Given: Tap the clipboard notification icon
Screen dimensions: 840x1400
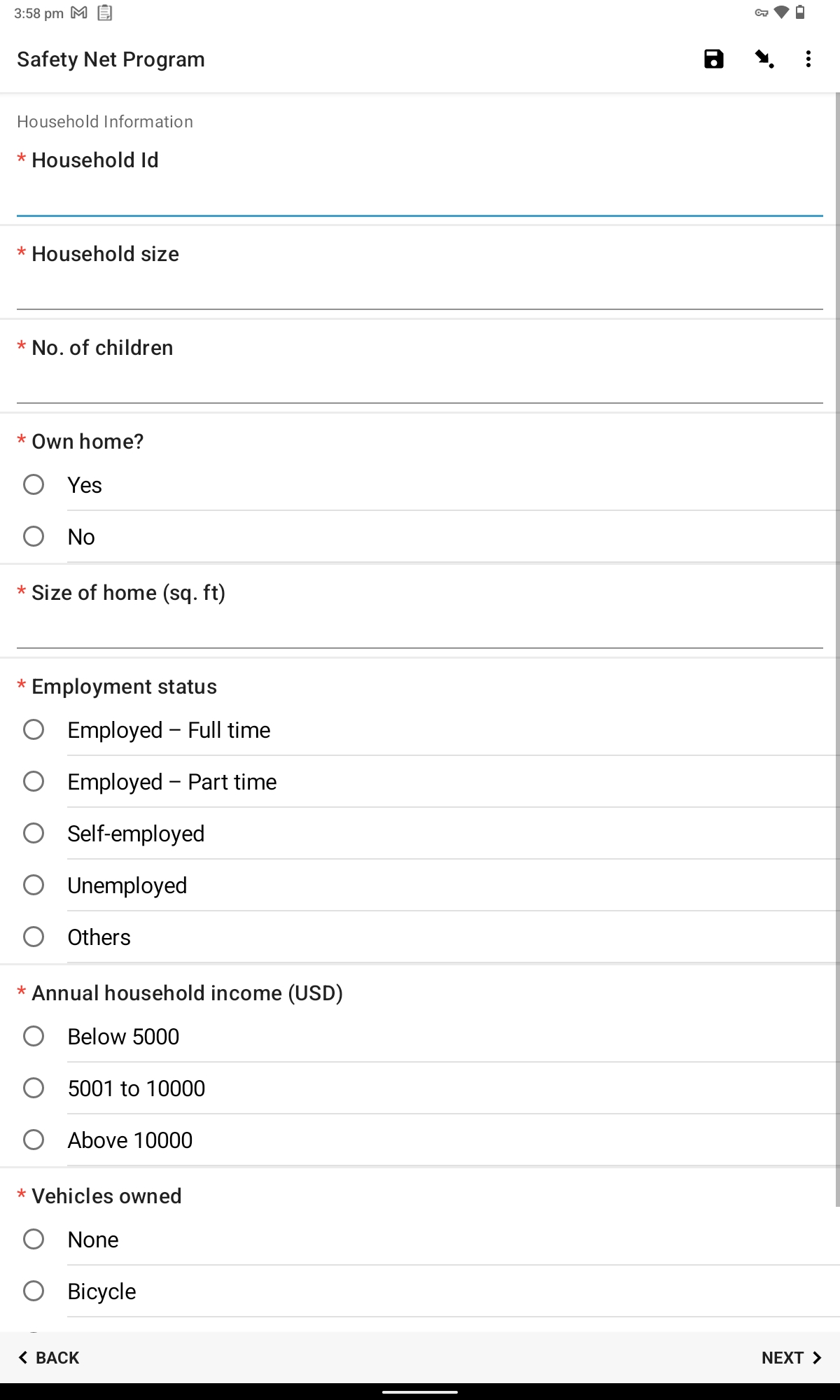Looking at the screenshot, I should click(104, 13).
